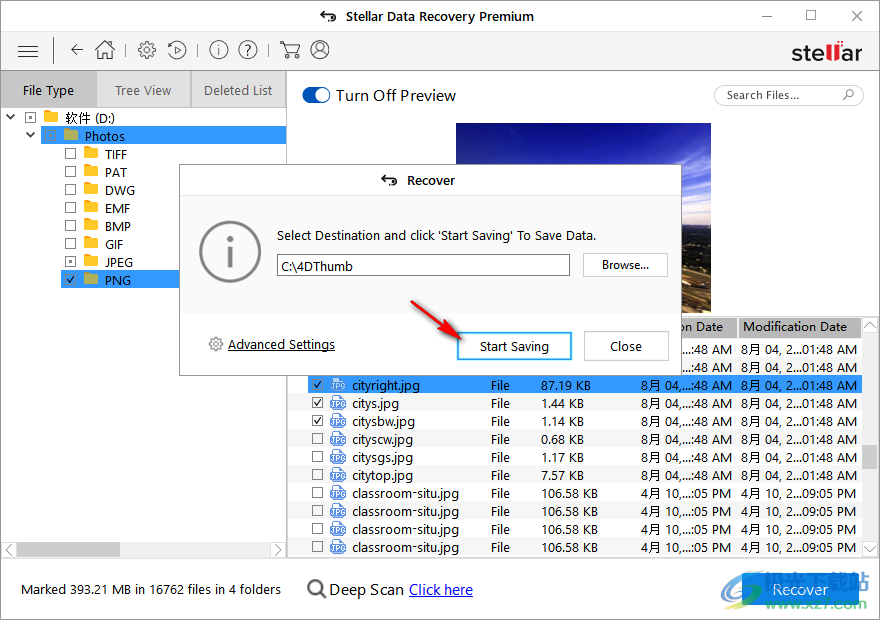The width and height of the screenshot is (880, 620).
Task: Uncheck the cityright.jpg checkbox
Action: point(318,384)
